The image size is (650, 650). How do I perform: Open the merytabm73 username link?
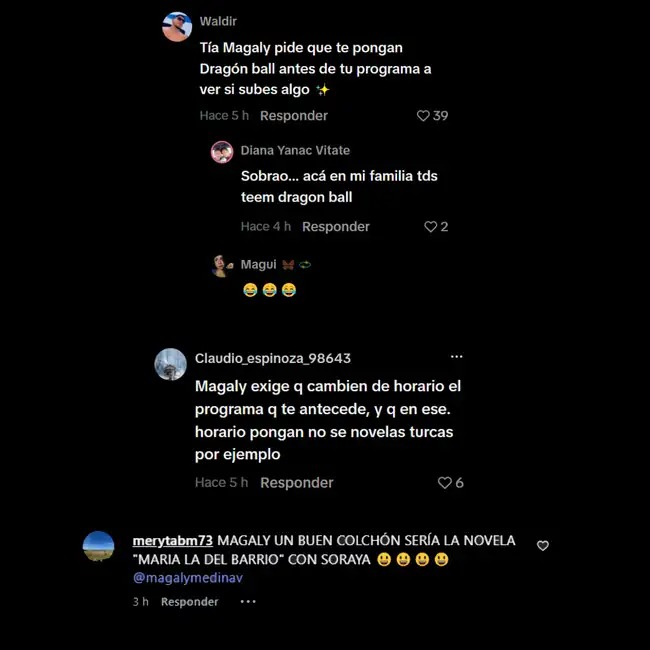172,541
